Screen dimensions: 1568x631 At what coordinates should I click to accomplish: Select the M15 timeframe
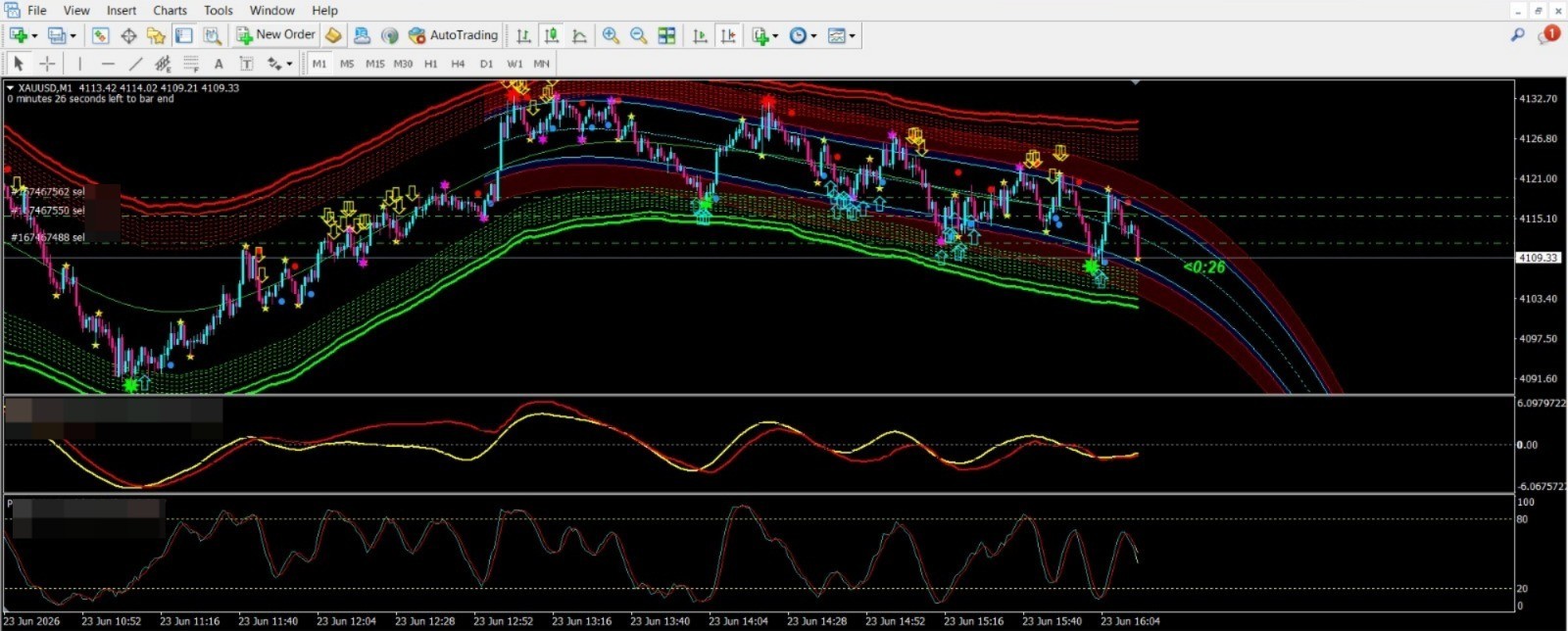point(374,64)
